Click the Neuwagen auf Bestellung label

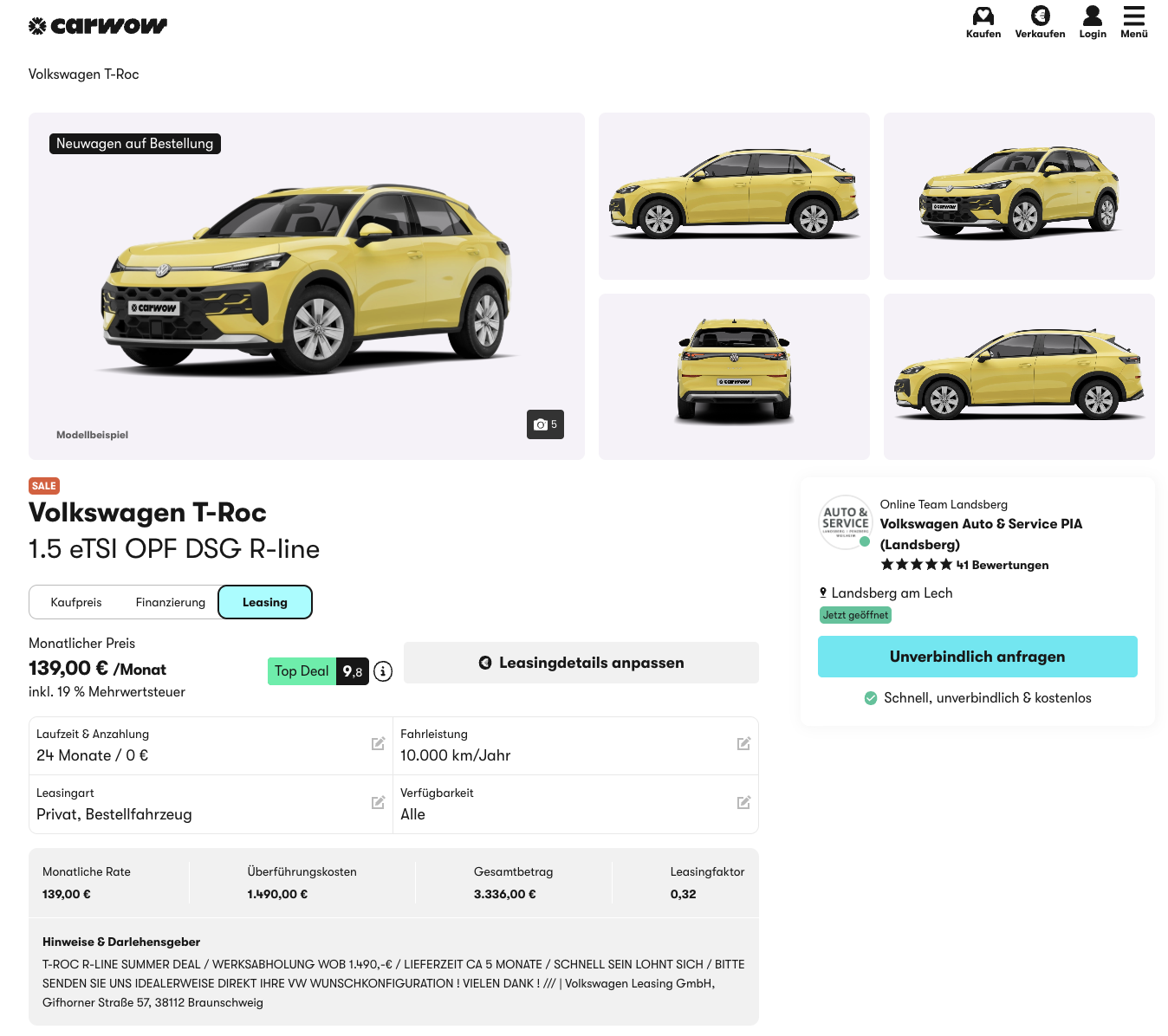pyautogui.click(x=135, y=144)
